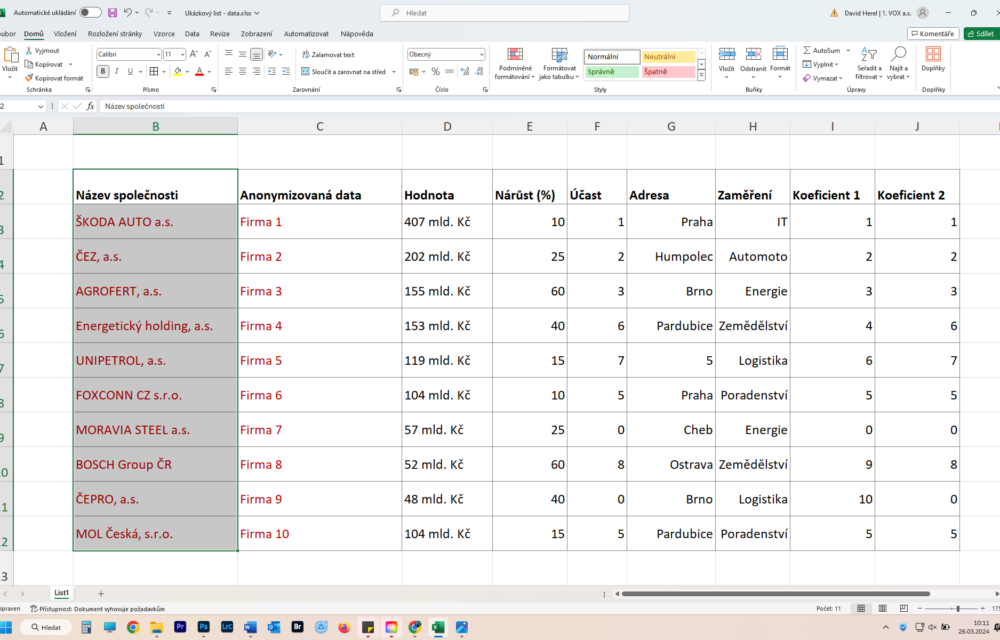Viewport: 1000px width, 640px height.
Task: Click the Hledat search box in title bar
Action: click(x=504, y=12)
